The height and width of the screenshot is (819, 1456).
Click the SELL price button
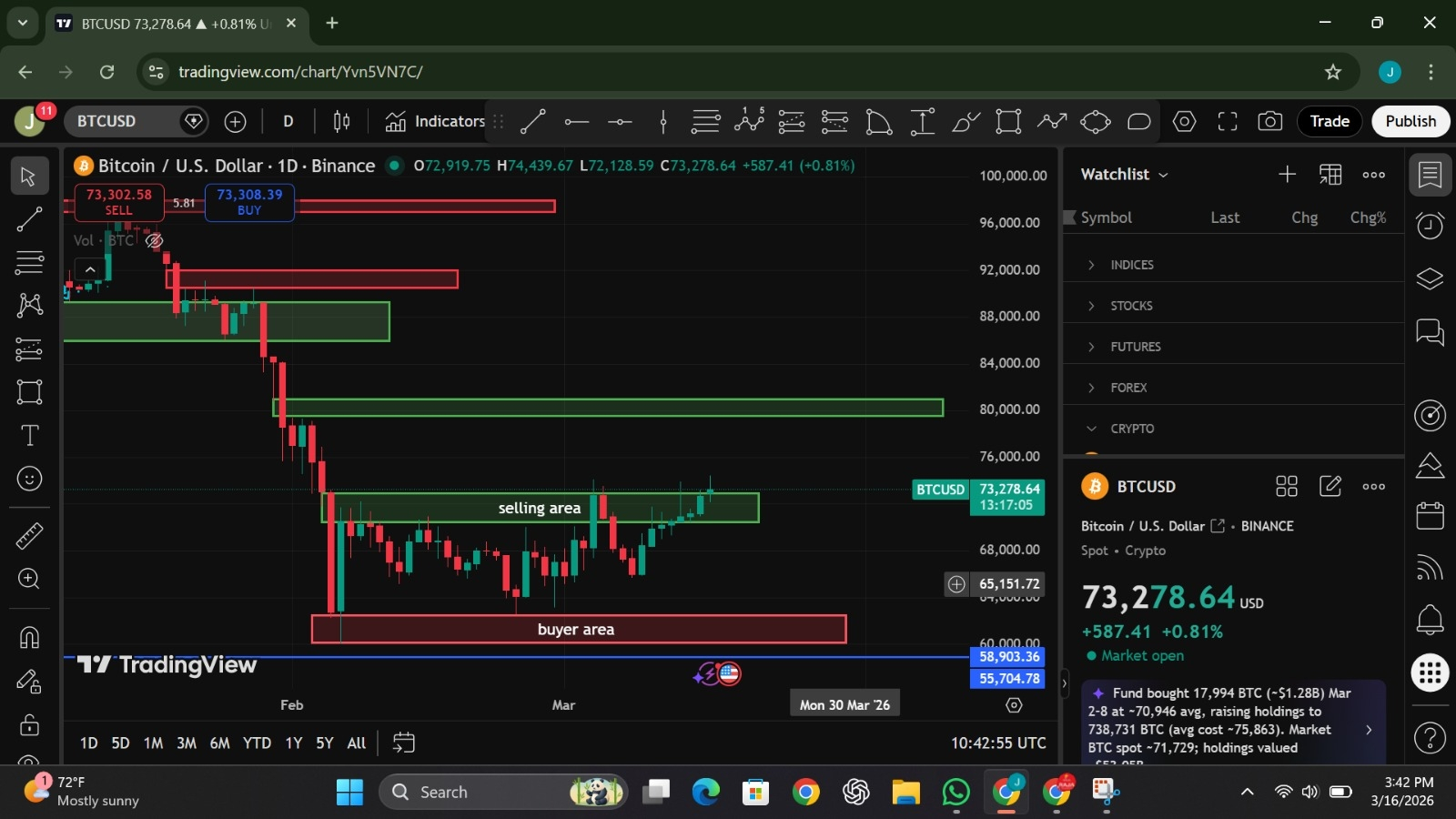click(119, 202)
